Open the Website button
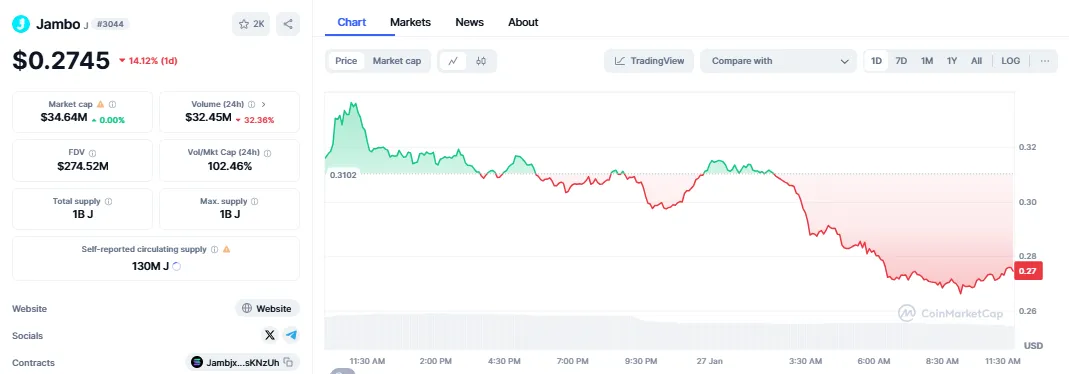This screenshot has height=374, width=1069. click(x=267, y=309)
